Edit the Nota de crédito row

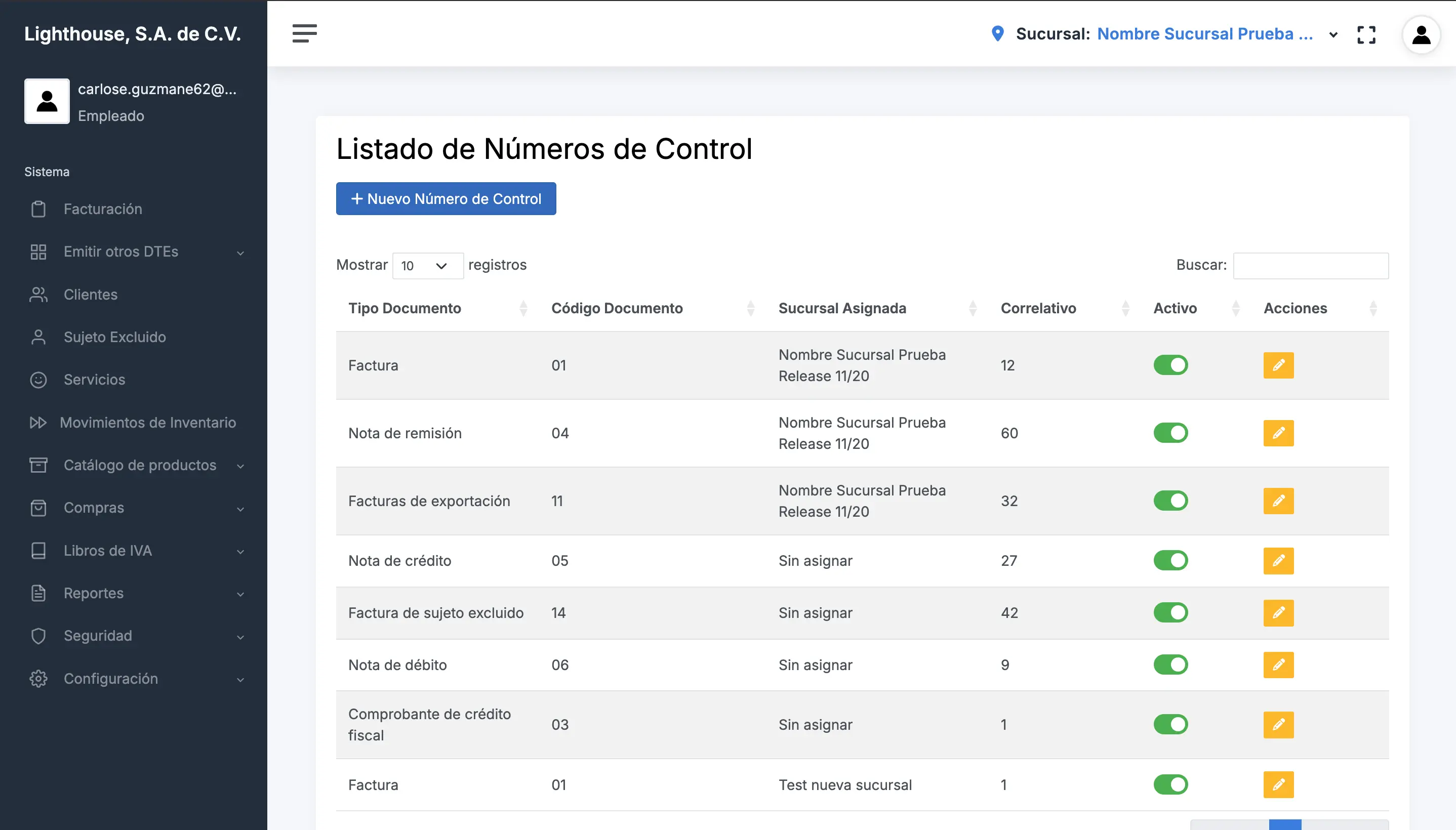pyautogui.click(x=1278, y=560)
